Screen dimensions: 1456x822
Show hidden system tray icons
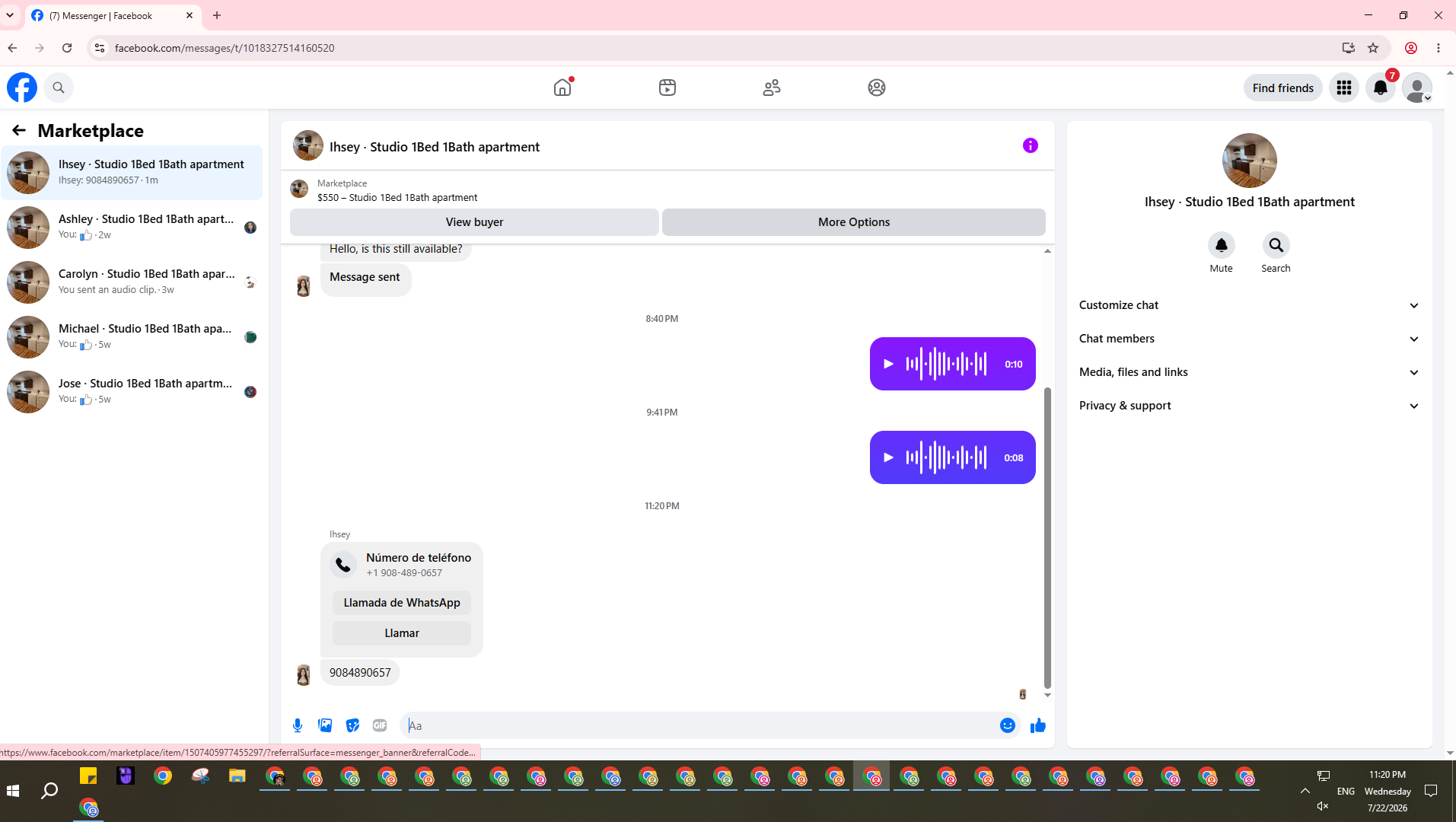(x=1305, y=791)
